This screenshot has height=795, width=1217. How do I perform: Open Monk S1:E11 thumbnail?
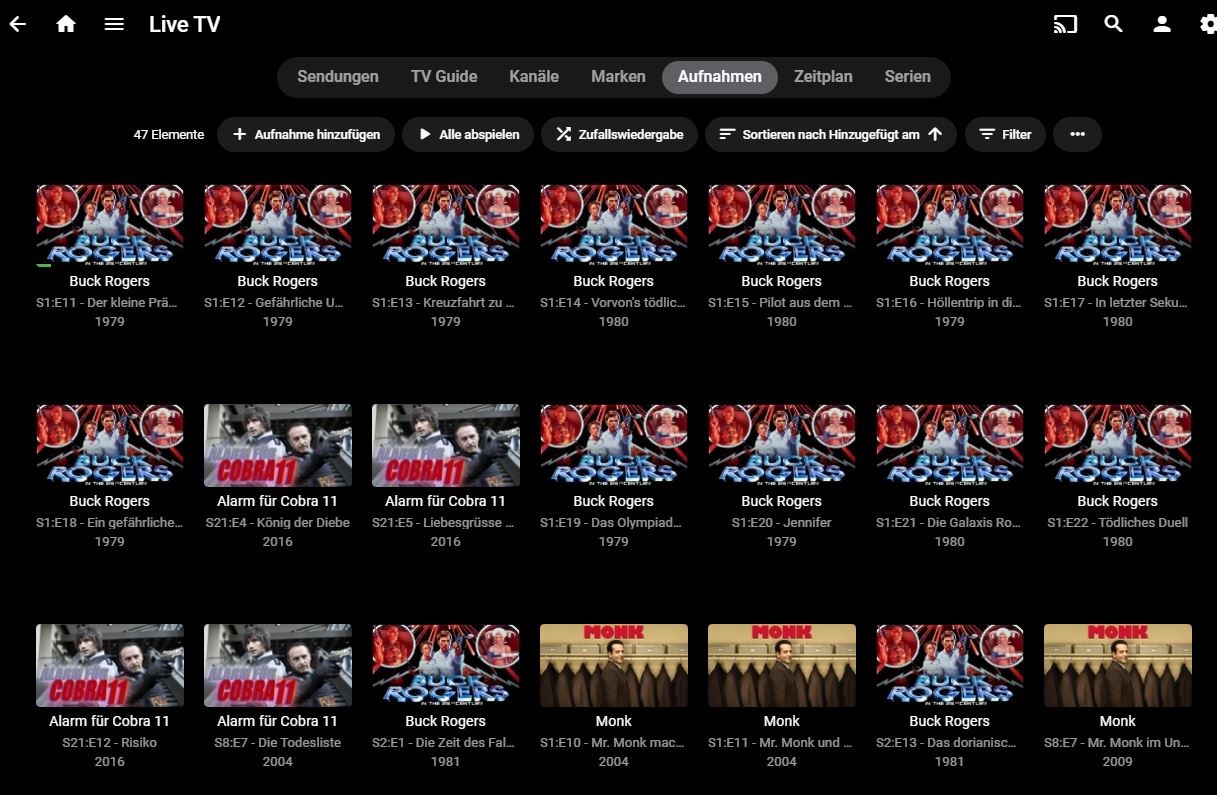point(782,666)
